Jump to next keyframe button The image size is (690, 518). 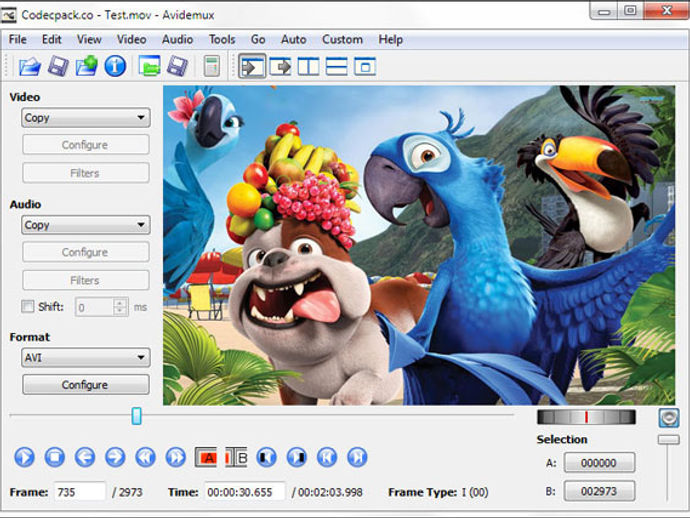click(175, 457)
